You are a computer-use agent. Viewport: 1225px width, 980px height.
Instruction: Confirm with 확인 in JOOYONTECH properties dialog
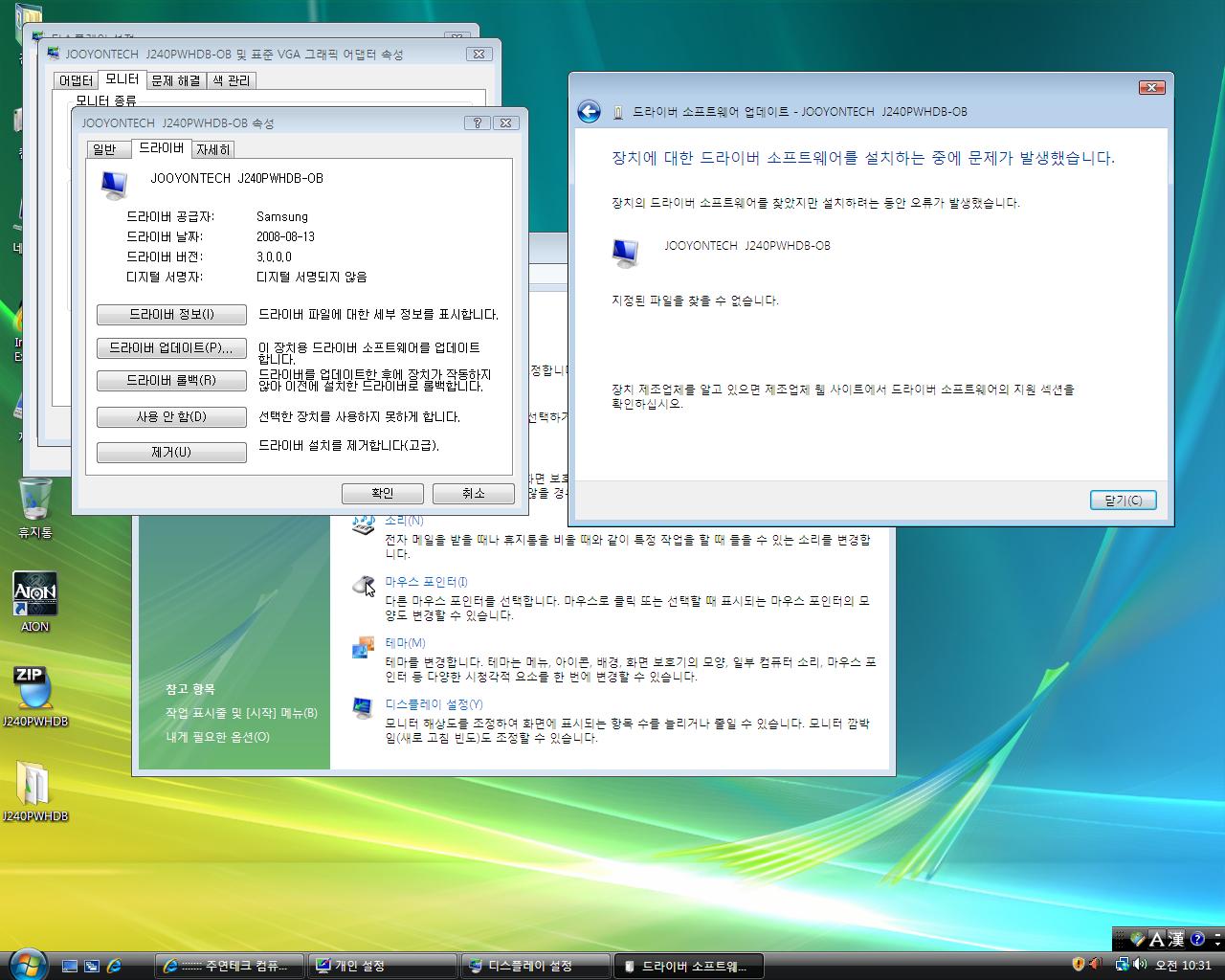[x=383, y=494]
